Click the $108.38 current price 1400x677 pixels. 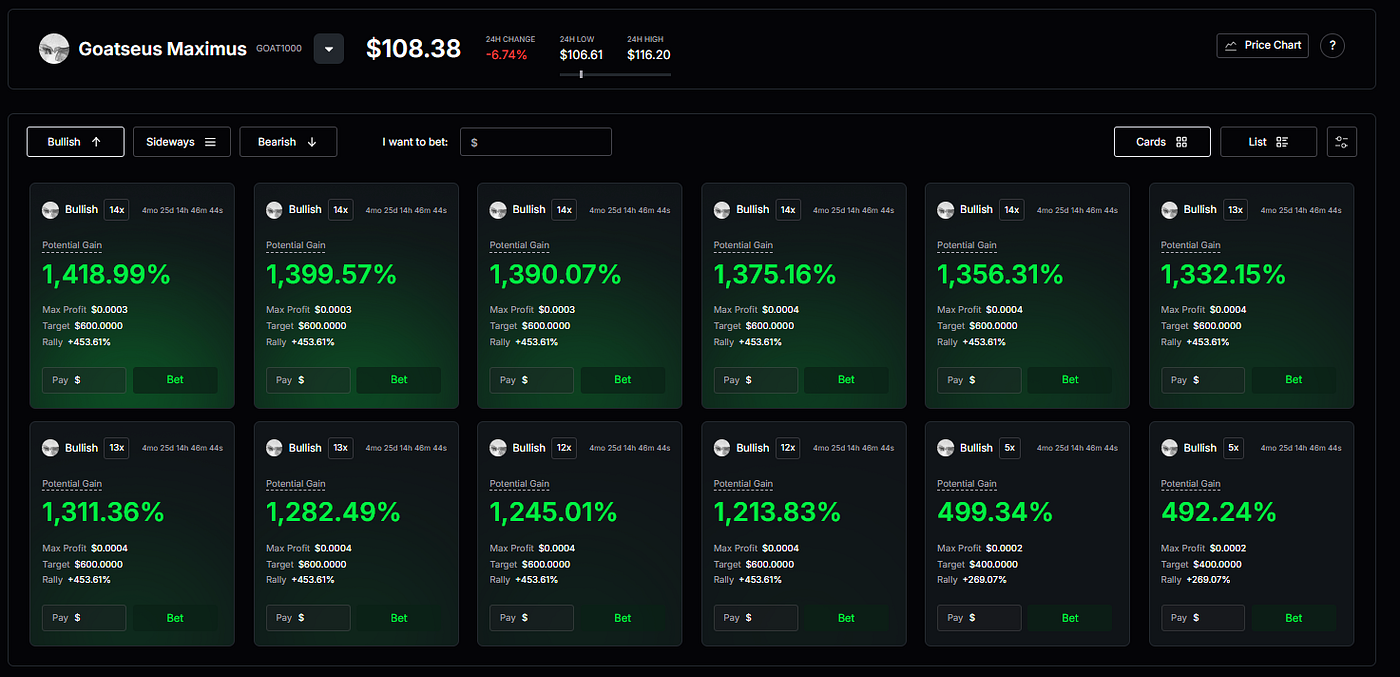coord(413,48)
